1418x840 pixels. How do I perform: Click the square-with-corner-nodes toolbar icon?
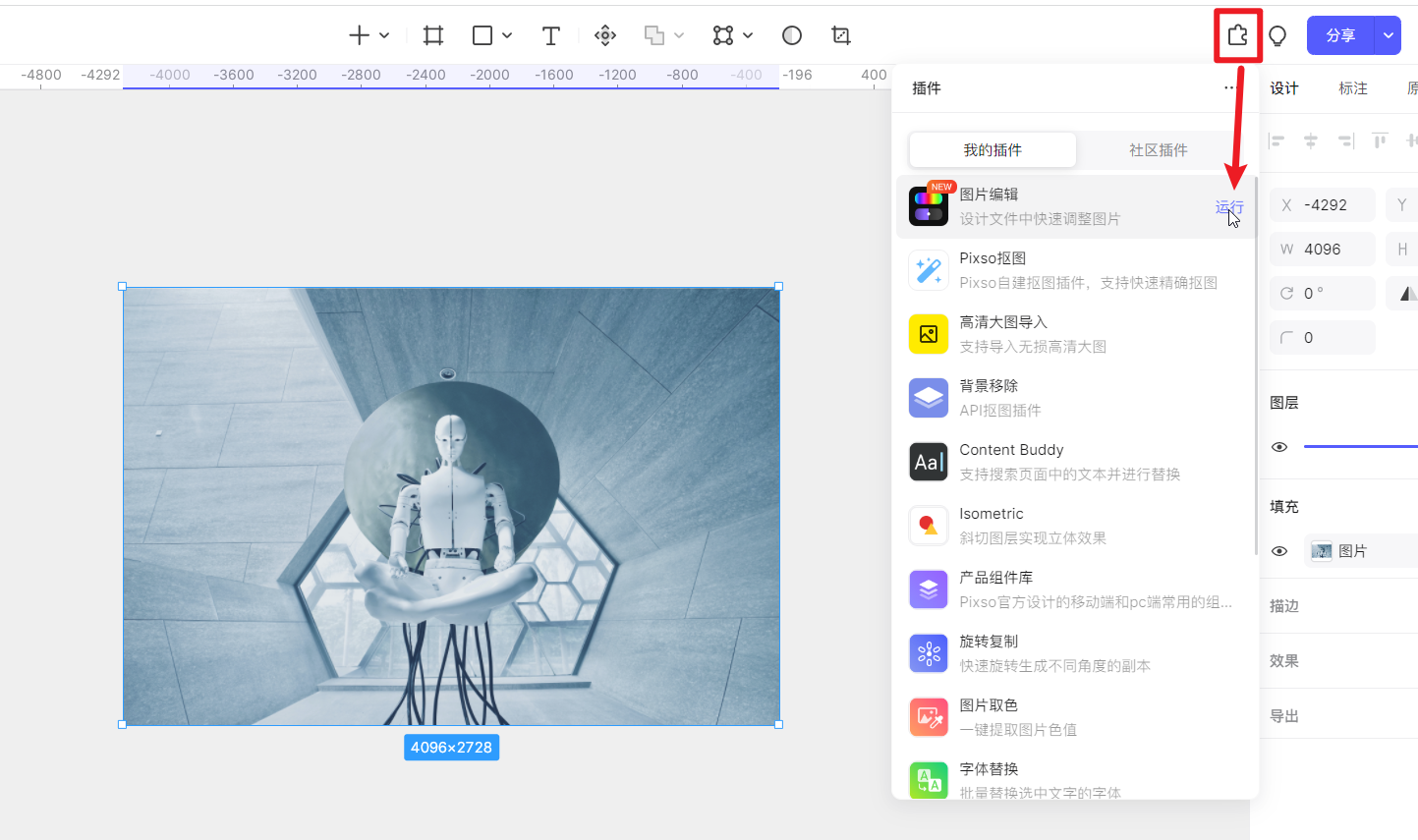[723, 35]
